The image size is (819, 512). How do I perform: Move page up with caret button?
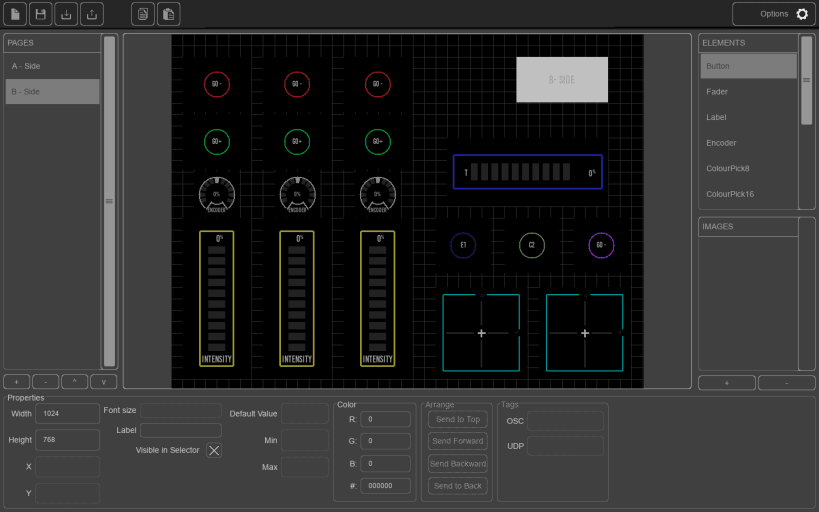pyautogui.click(x=75, y=382)
